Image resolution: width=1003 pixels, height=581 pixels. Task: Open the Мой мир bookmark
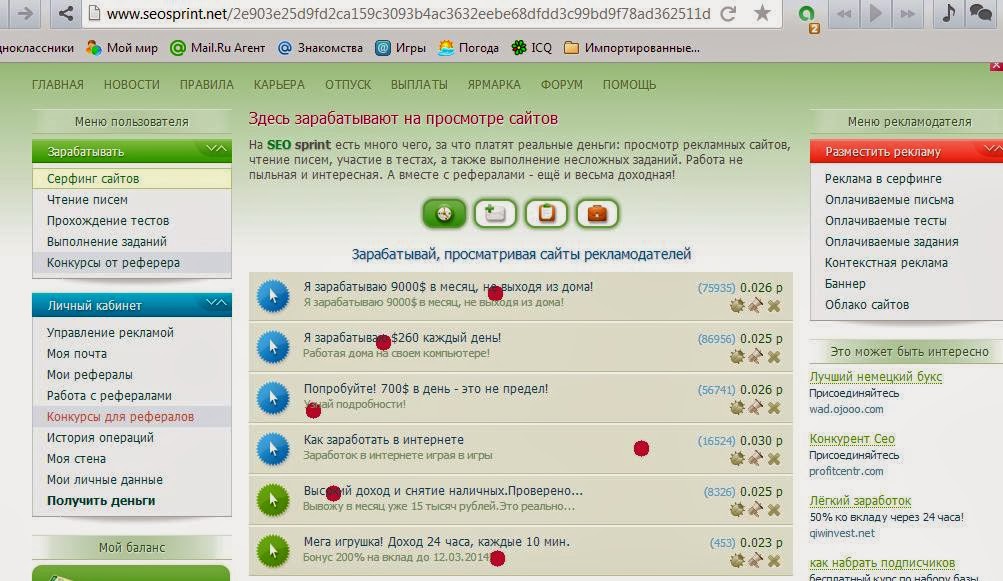[x=122, y=48]
